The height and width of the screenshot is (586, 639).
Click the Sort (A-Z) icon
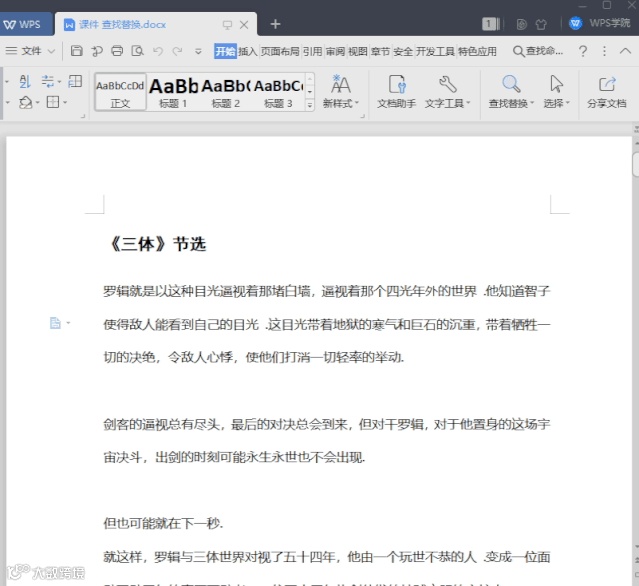(x=25, y=81)
